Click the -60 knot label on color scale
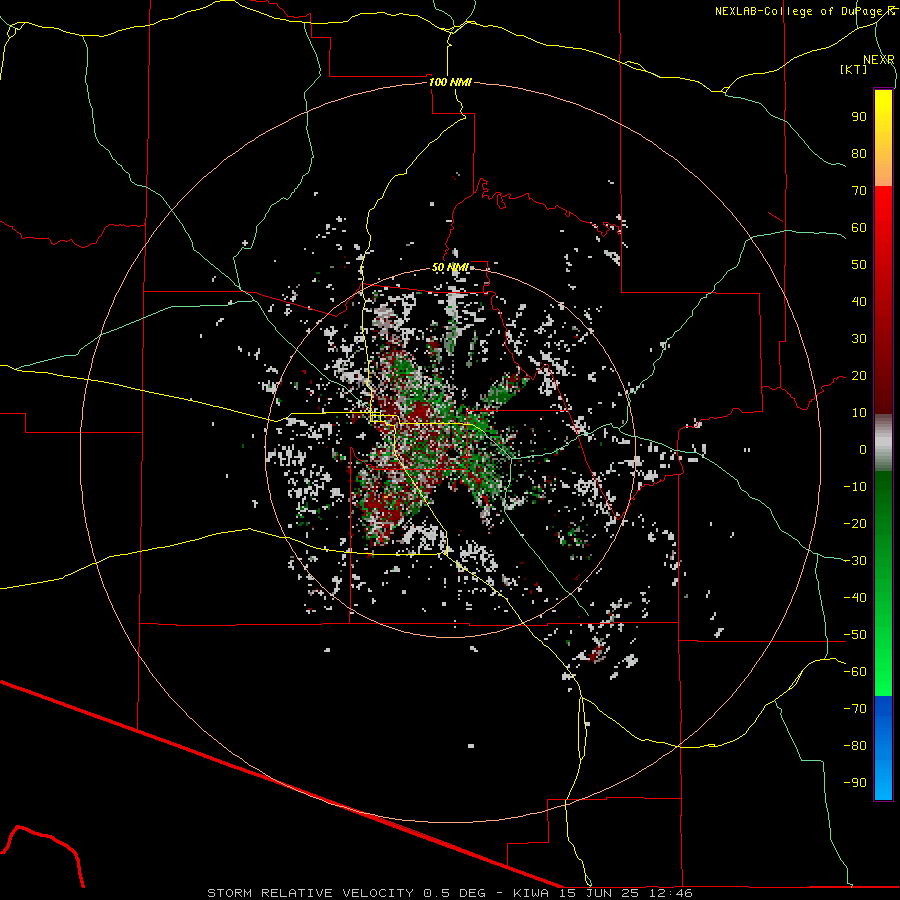900x900 pixels. click(x=855, y=672)
